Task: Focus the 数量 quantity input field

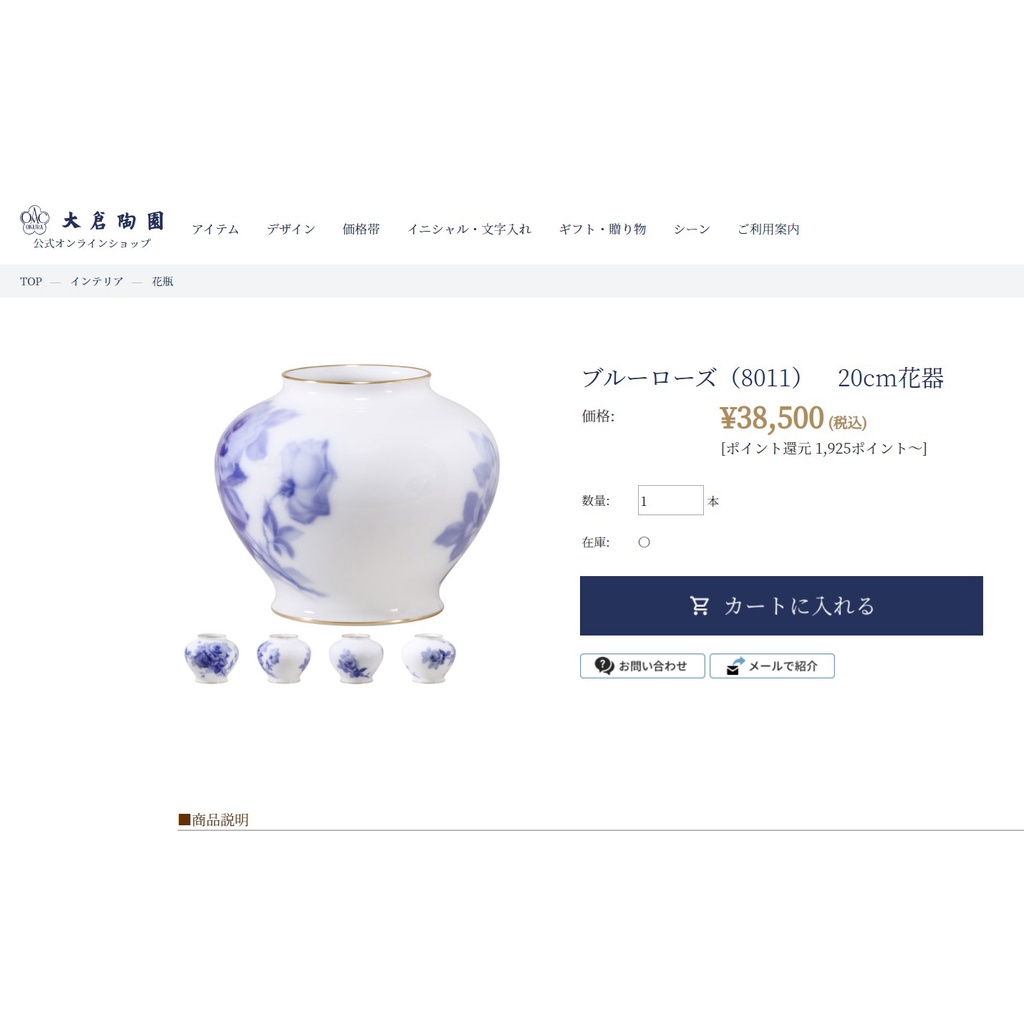Action: (x=671, y=500)
